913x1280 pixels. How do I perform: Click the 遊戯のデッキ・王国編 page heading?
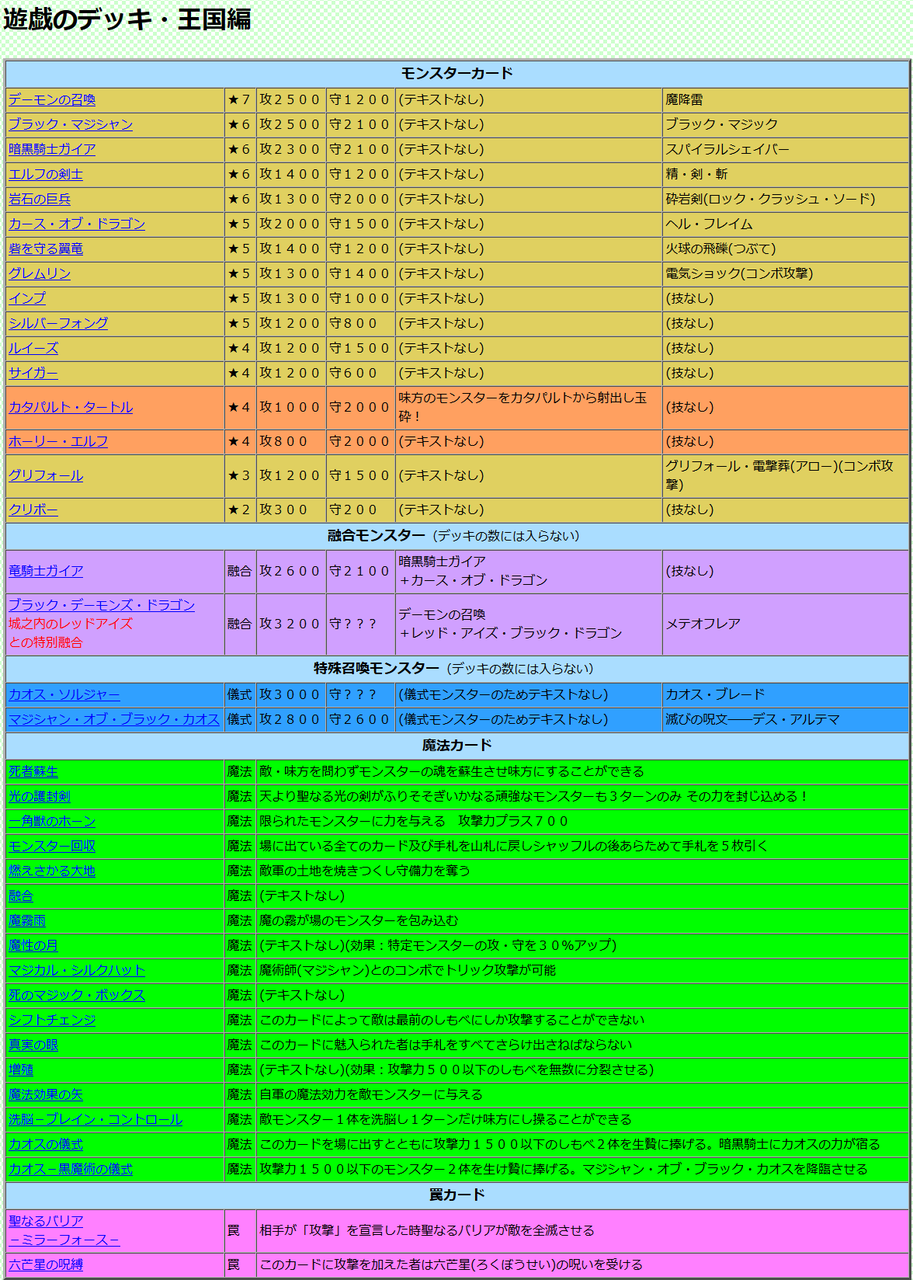pyautogui.click(x=127, y=18)
